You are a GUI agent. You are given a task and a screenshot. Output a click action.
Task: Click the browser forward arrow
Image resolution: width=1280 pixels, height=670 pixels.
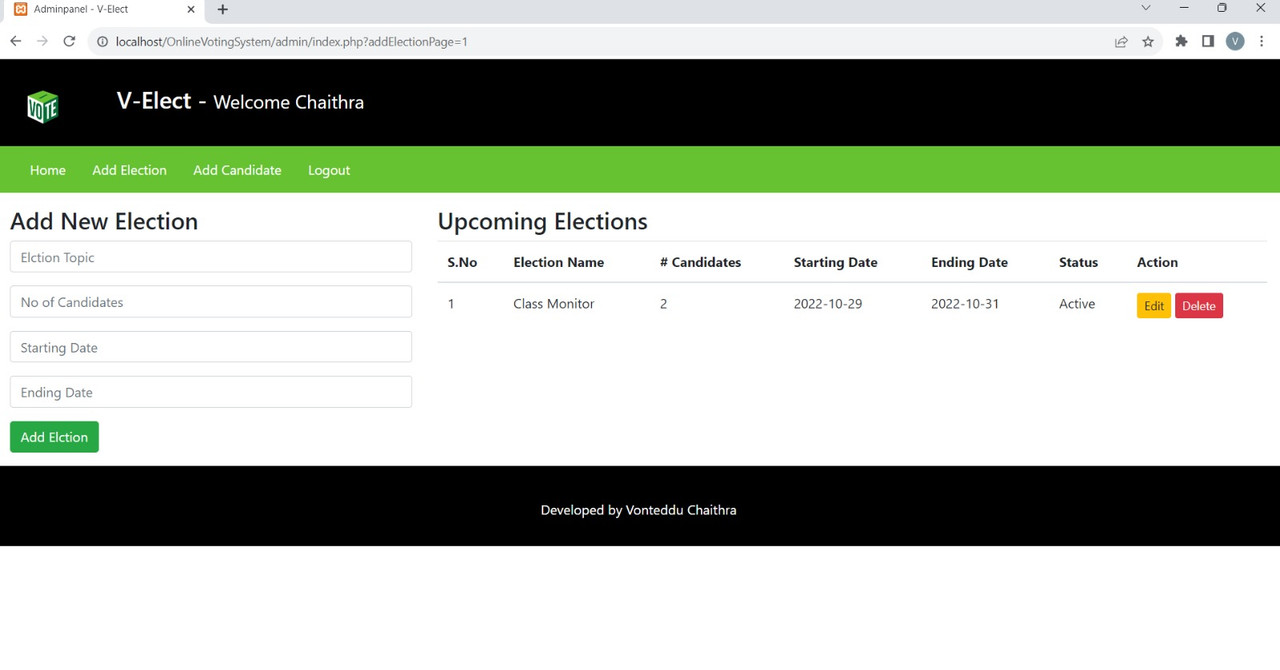tap(42, 41)
